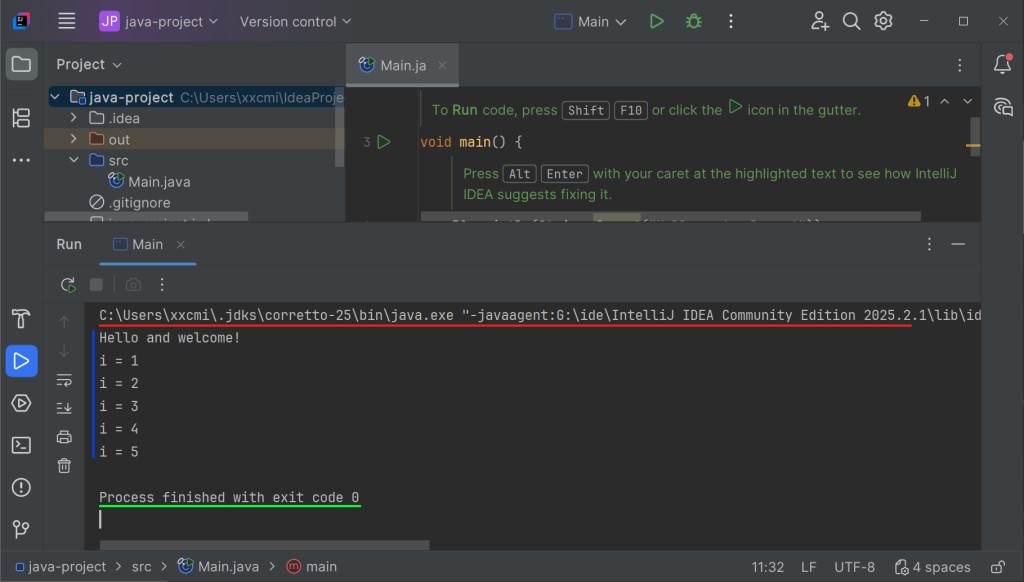Click the Build hammer icon in the sidebar
1024x582 pixels.
21,319
